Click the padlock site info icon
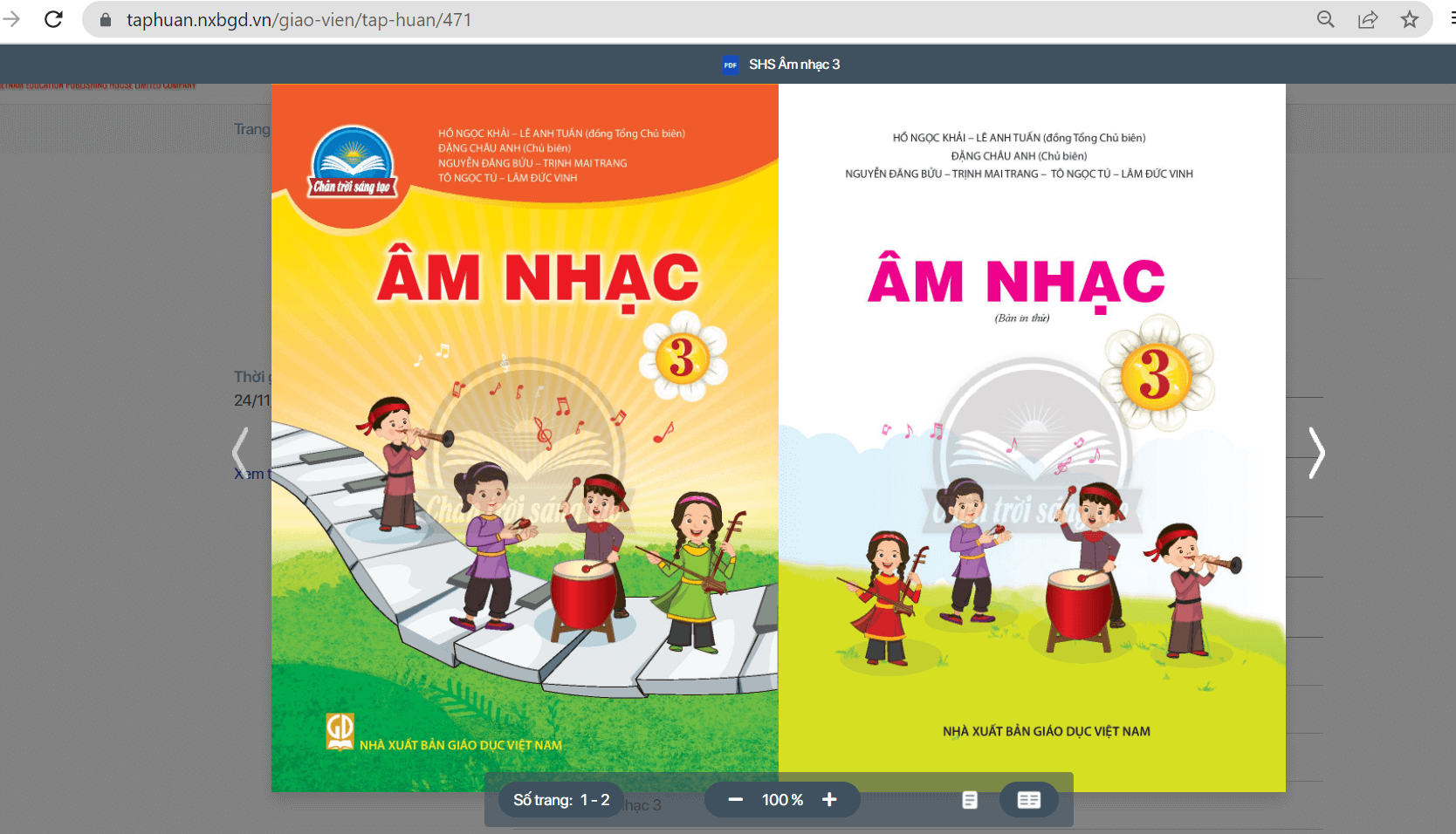Image resolution: width=1456 pixels, height=834 pixels. [106, 20]
